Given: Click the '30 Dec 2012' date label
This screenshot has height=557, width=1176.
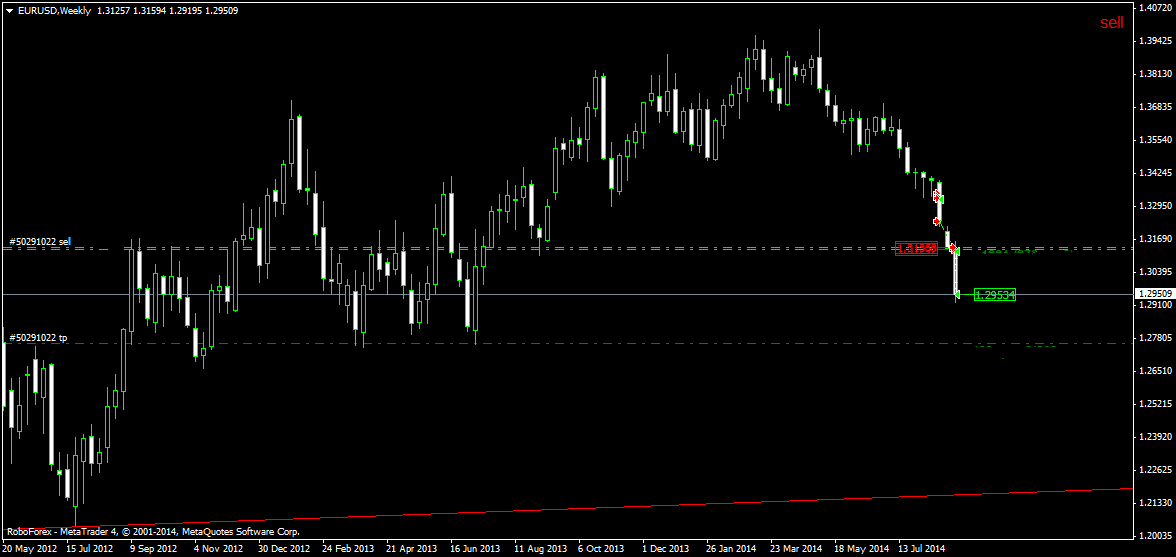Looking at the screenshot, I should pos(284,549).
